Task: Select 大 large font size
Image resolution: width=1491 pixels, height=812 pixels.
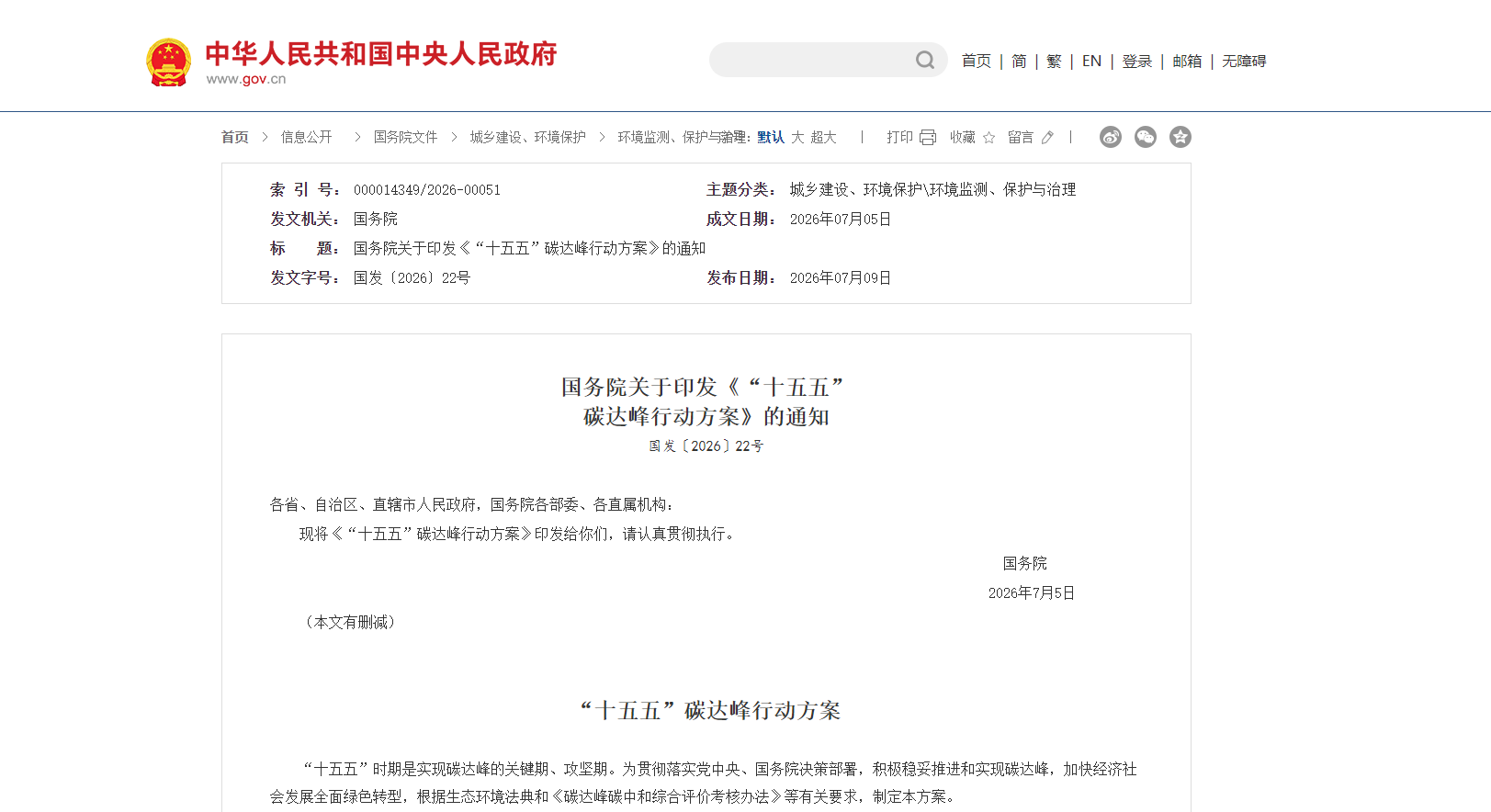Action: coord(797,137)
